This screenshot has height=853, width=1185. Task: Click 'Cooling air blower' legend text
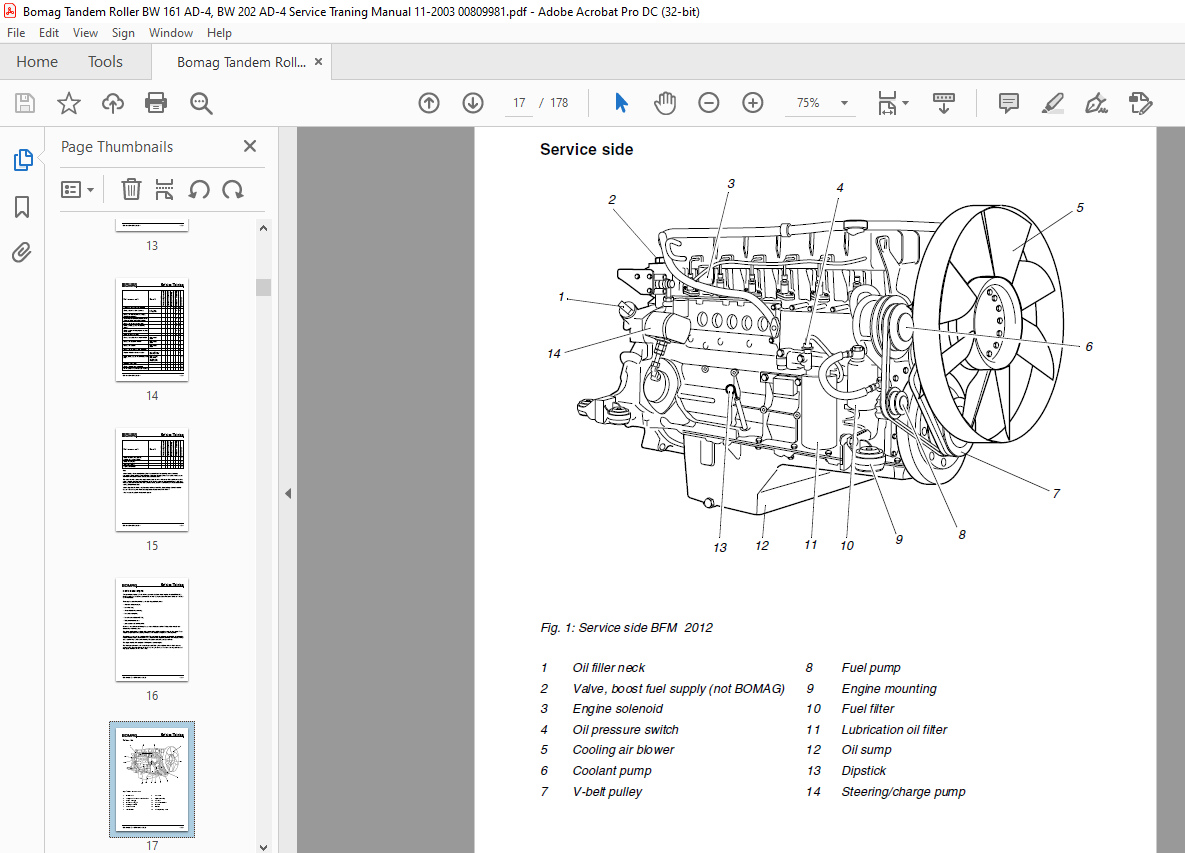tap(623, 750)
